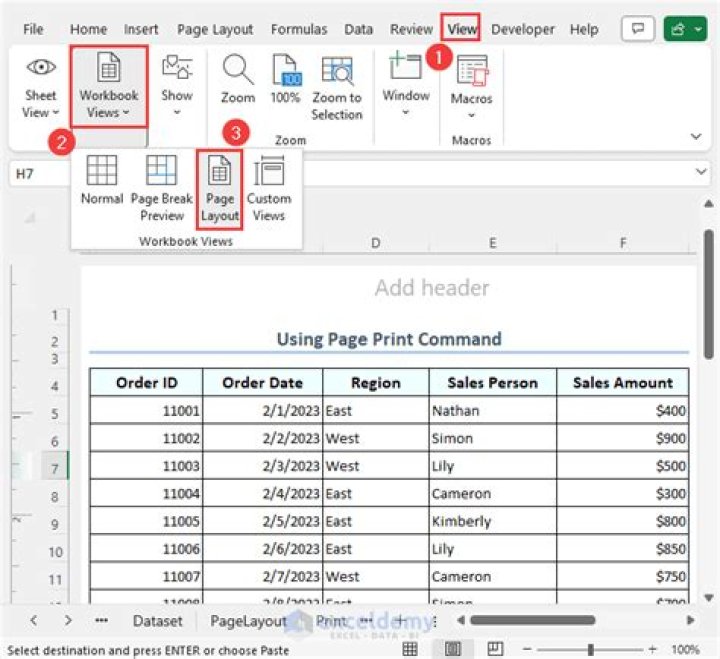Switch to the Home tab
The image size is (720, 659).
coord(88,29)
